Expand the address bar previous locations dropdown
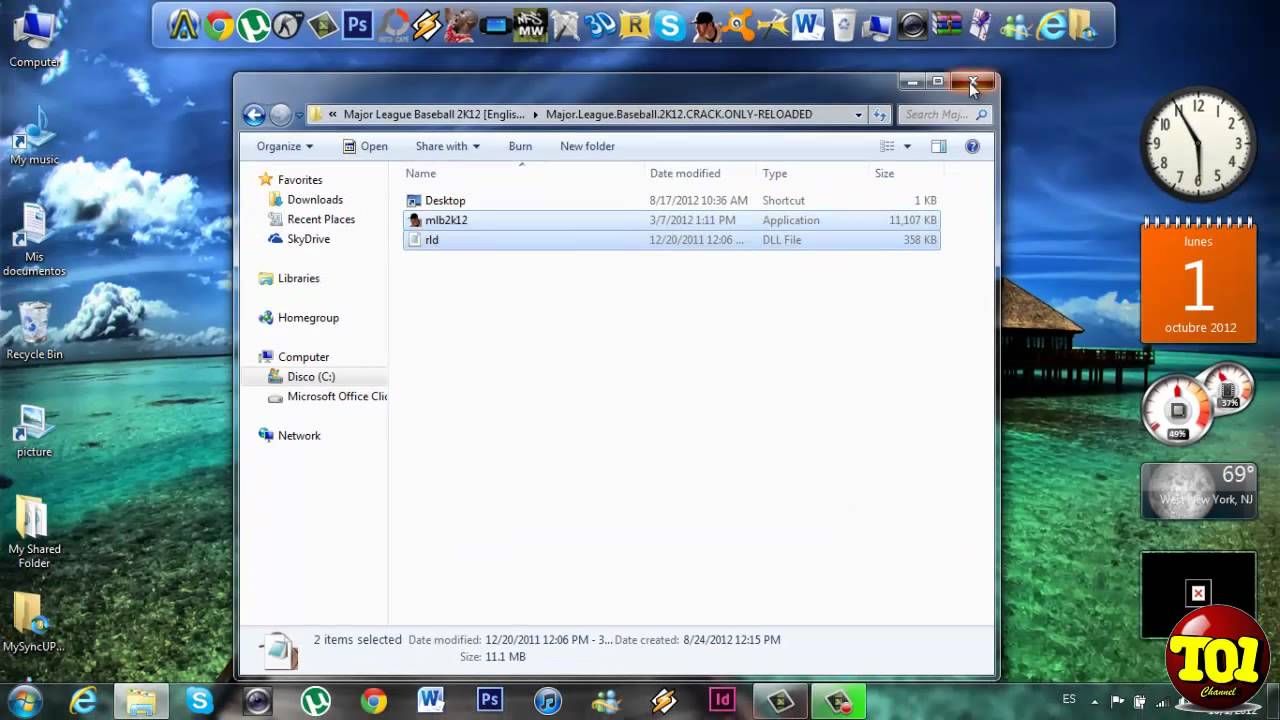The width and height of the screenshot is (1280, 720). [858, 115]
